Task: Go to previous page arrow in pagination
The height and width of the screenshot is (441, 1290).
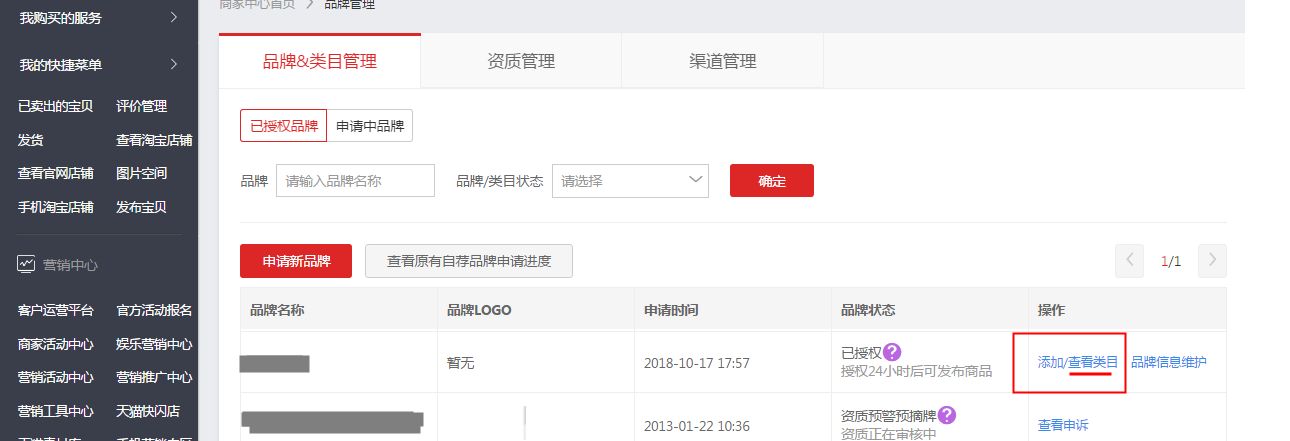Action: 1130,261
